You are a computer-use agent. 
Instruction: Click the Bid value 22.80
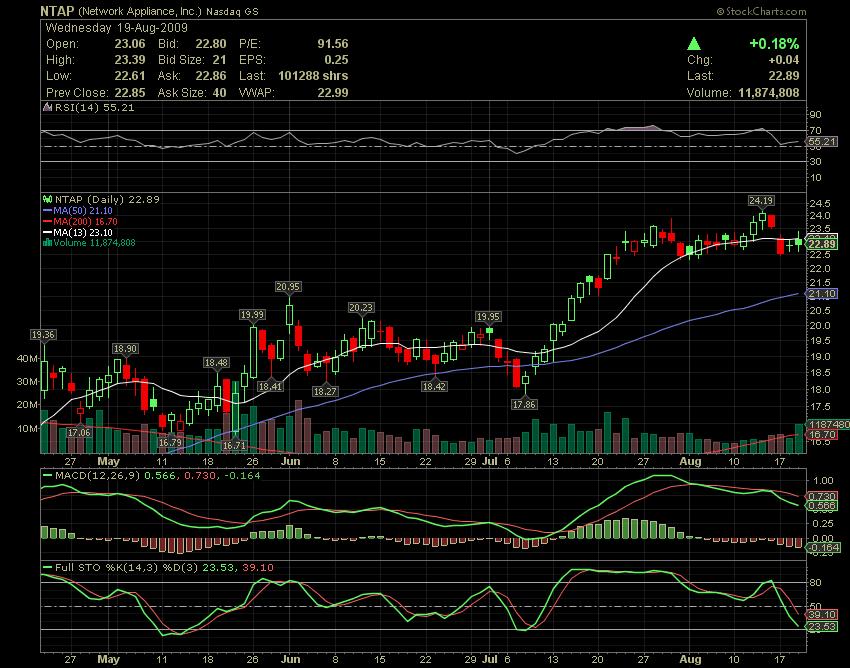coord(211,44)
